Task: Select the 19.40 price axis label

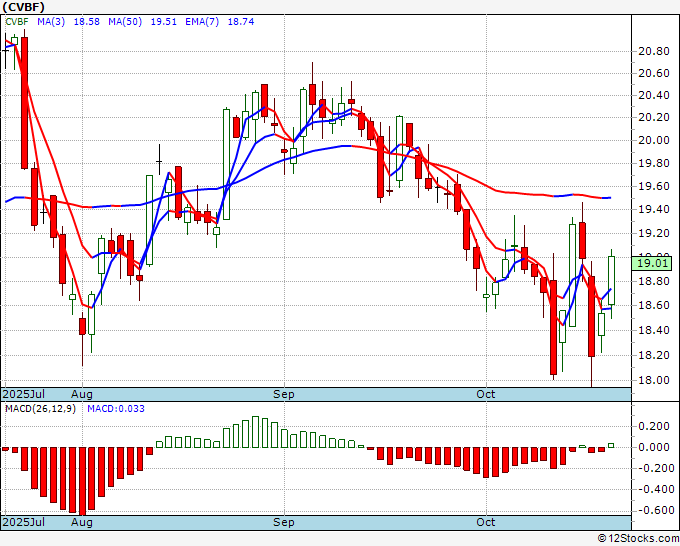Action: (654, 209)
